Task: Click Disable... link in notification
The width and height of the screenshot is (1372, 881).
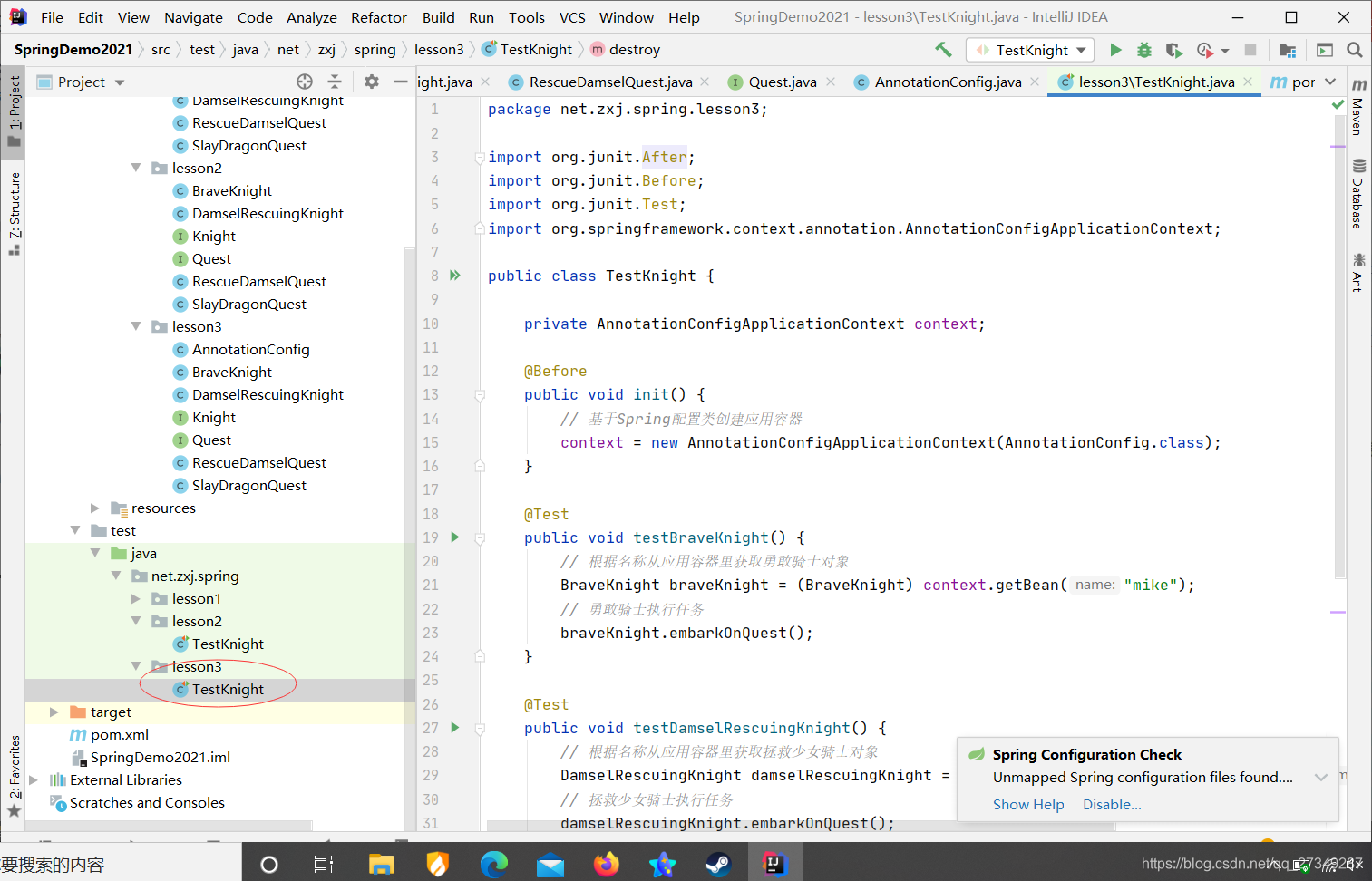Action: pyautogui.click(x=1112, y=804)
